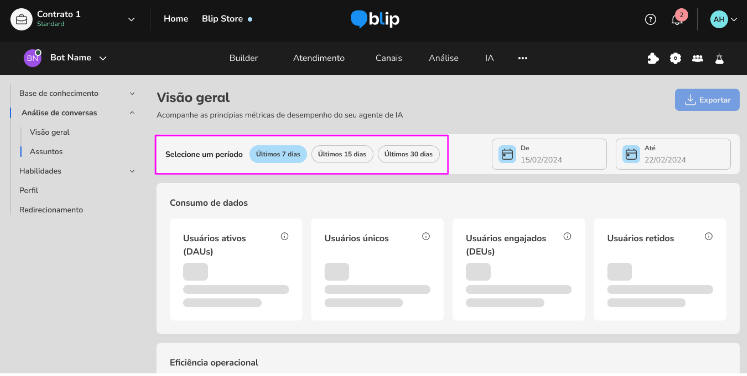747x376 pixels.
Task: Collapse Análise de conversas section
Action: (x=132, y=113)
